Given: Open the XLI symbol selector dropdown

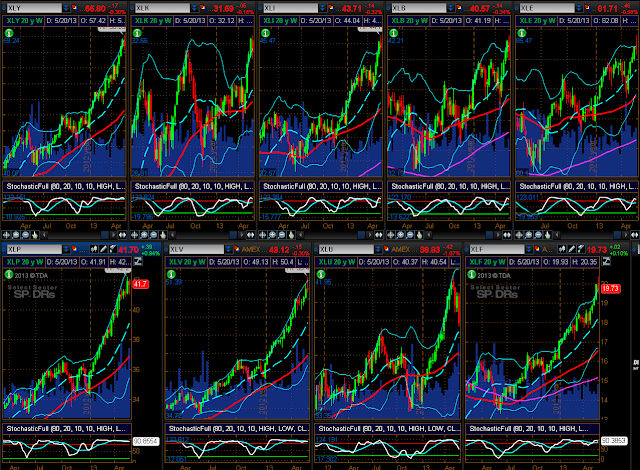Looking at the screenshot, I should click(x=323, y=8).
